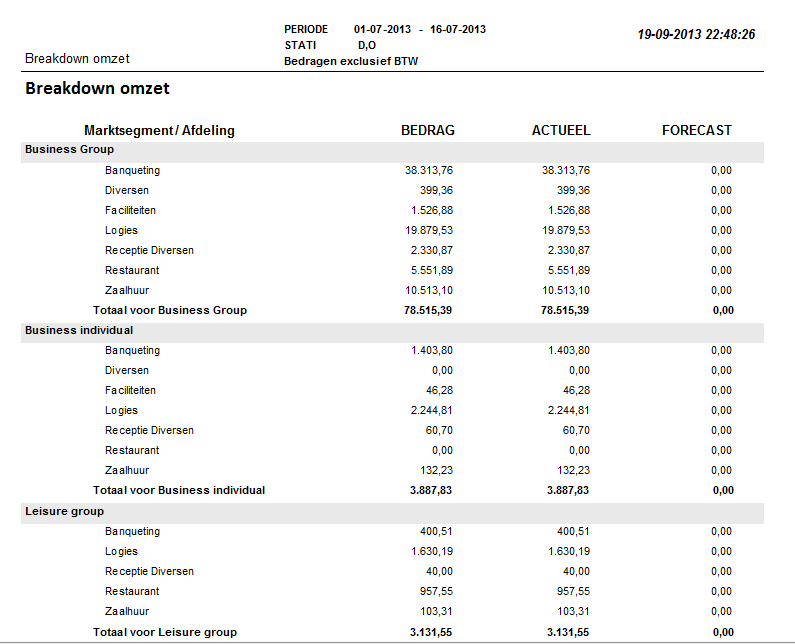The height and width of the screenshot is (644, 795).
Task: Click BEDRAG value 400,51 for Banqueting
Action: [436, 531]
